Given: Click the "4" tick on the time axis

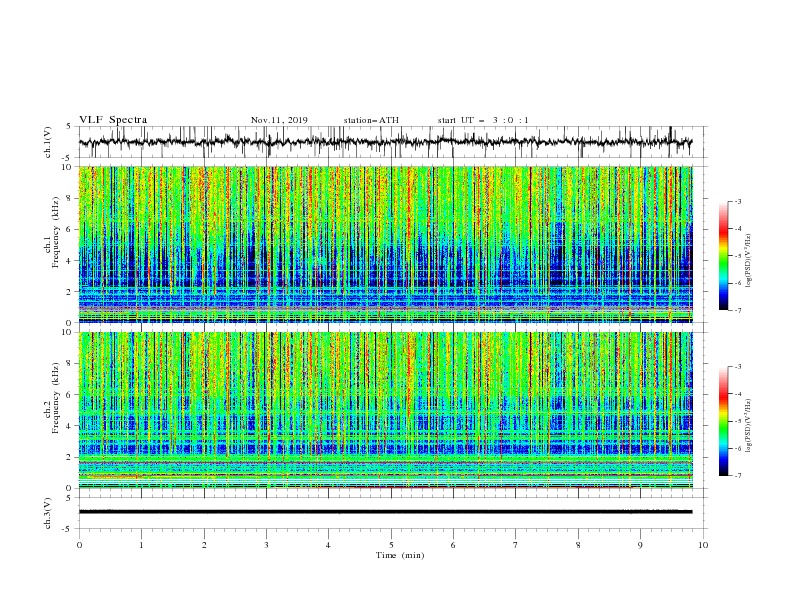Looking at the screenshot, I should [328, 545].
